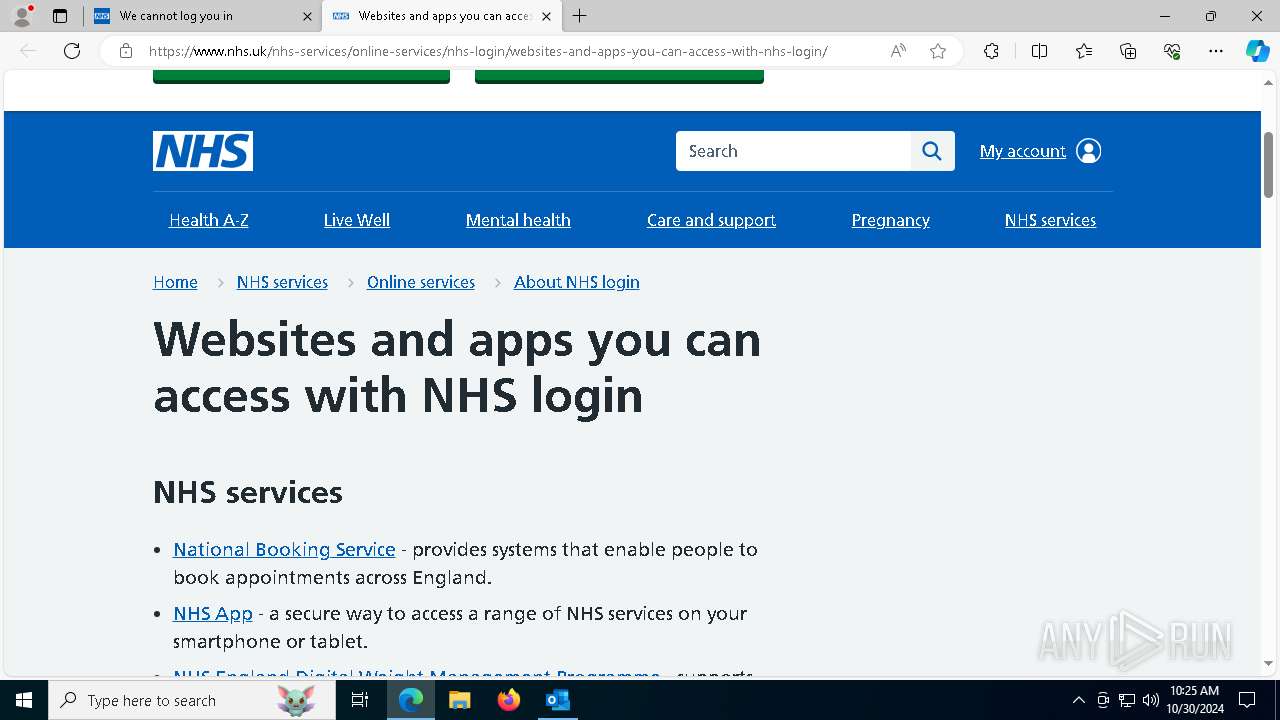
Task: Open the Care and support menu
Action: pyautogui.click(x=711, y=220)
